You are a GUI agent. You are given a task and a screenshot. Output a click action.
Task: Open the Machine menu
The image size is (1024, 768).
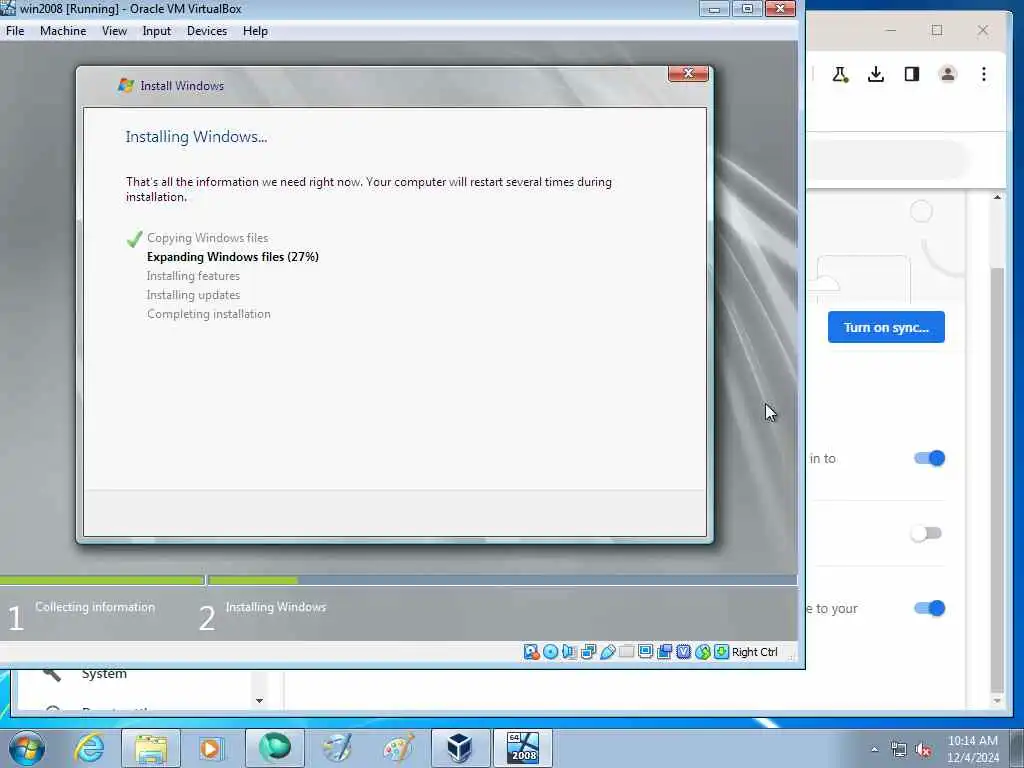[x=63, y=31]
